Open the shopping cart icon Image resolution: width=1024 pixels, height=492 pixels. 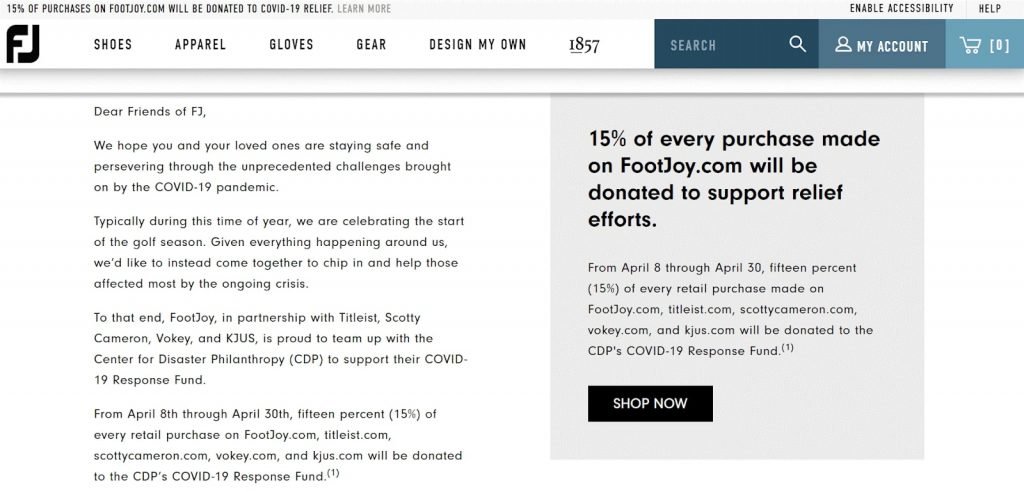(970, 44)
